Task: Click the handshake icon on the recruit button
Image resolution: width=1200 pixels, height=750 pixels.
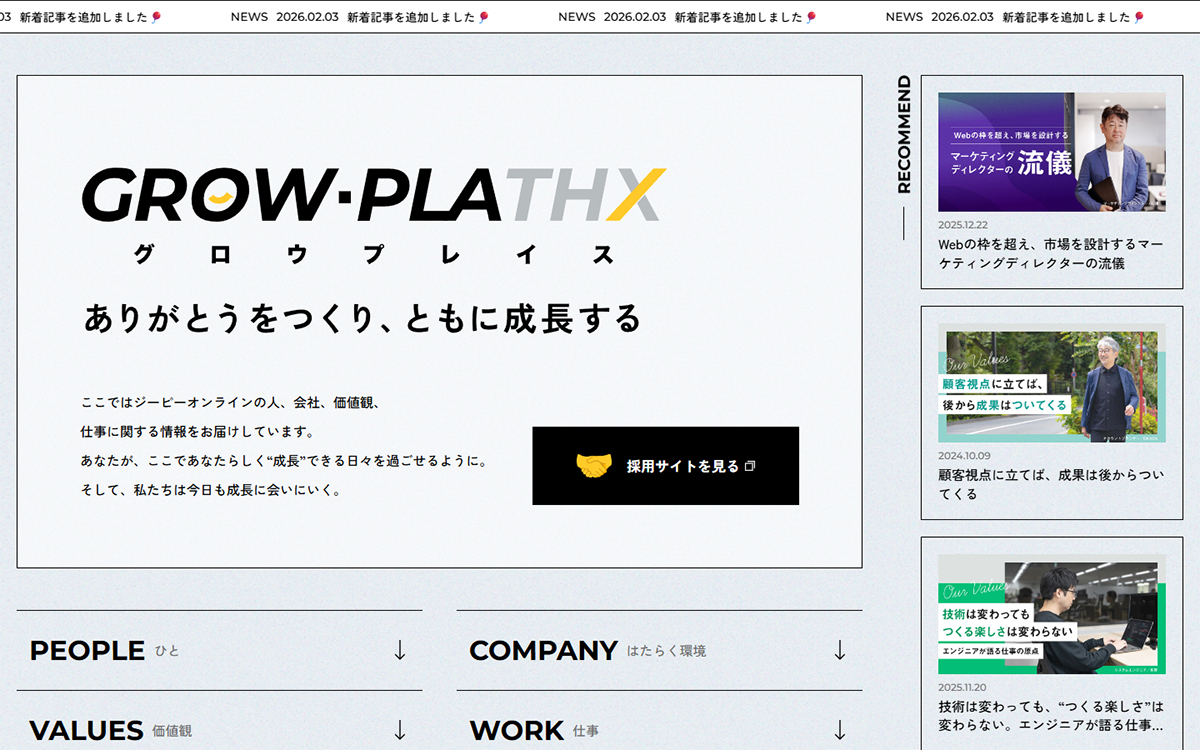Action: pyautogui.click(x=594, y=464)
